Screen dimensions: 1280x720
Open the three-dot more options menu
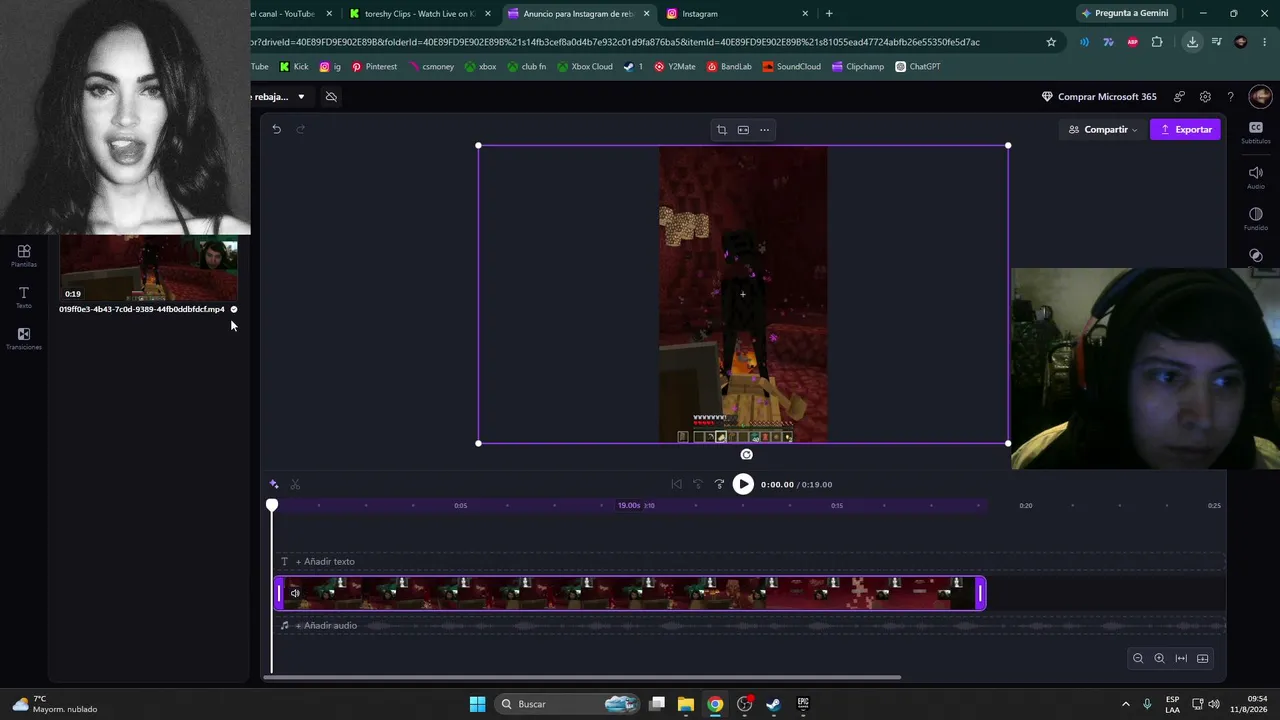(765, 130)
